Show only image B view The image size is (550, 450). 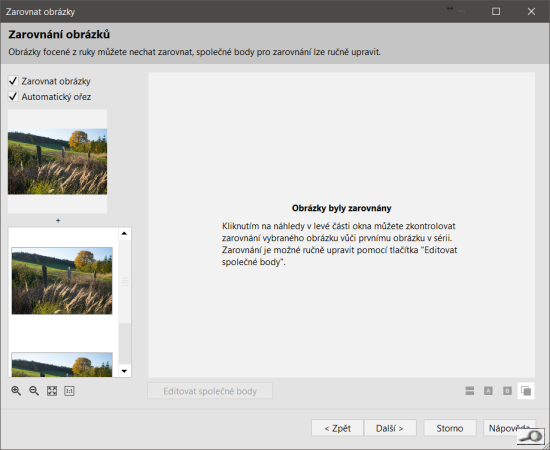pyautogui.click(x=507, y=391)
